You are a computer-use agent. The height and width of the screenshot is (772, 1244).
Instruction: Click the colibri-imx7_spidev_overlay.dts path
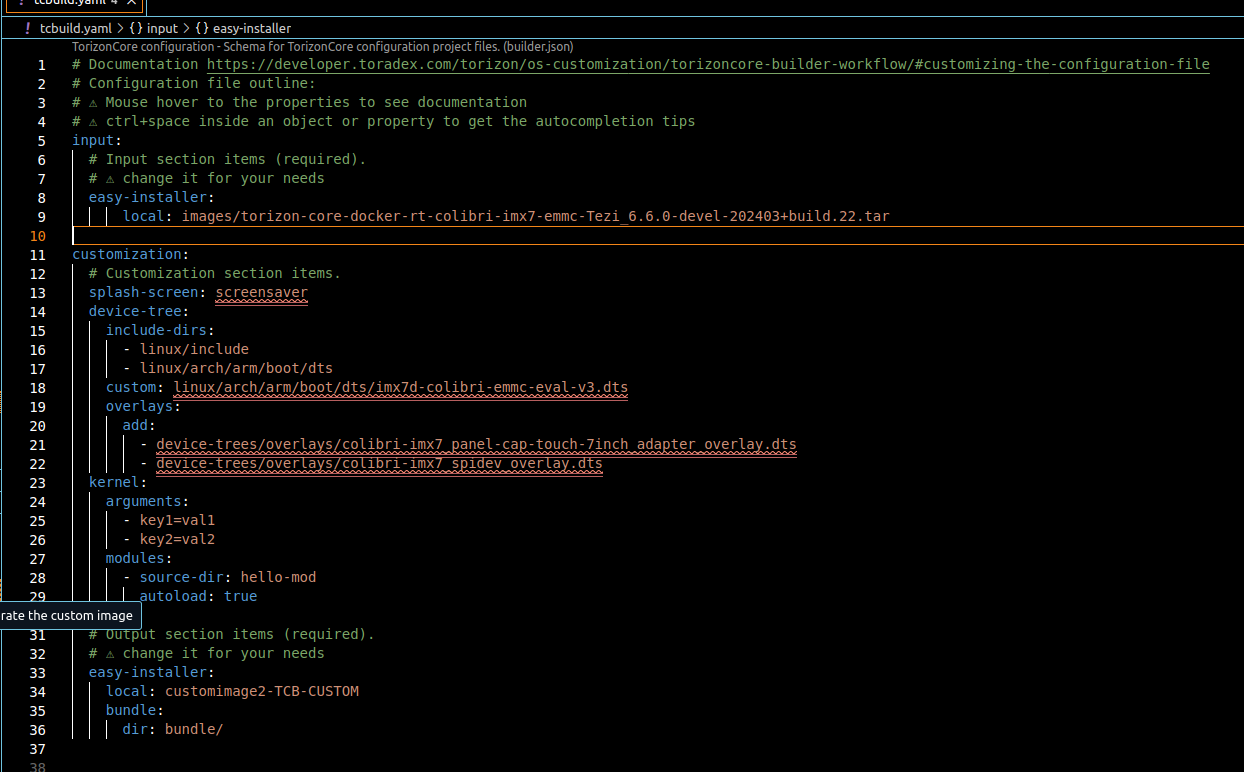[379, 463]
